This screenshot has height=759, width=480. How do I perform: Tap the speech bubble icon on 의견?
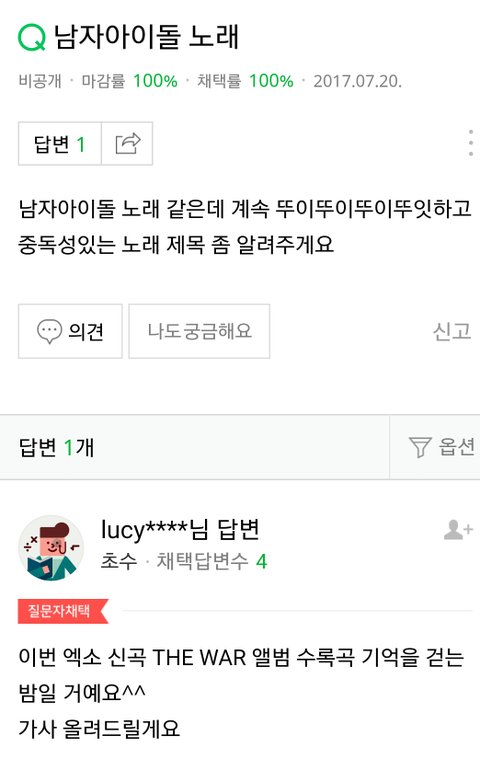[49, 332]
